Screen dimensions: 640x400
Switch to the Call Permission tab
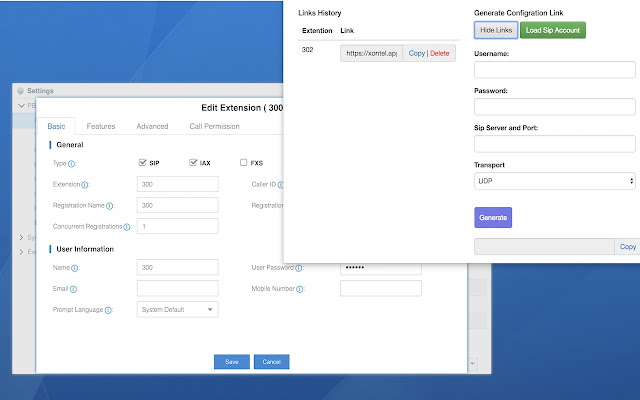pos(214,126)
